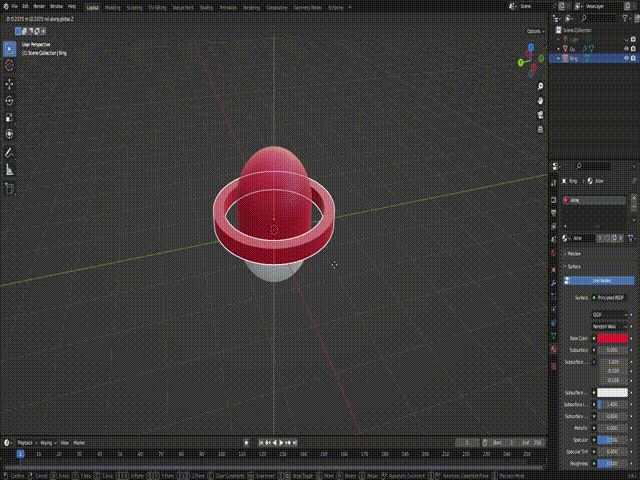Click the hand pan view icon

click(540, 100)
